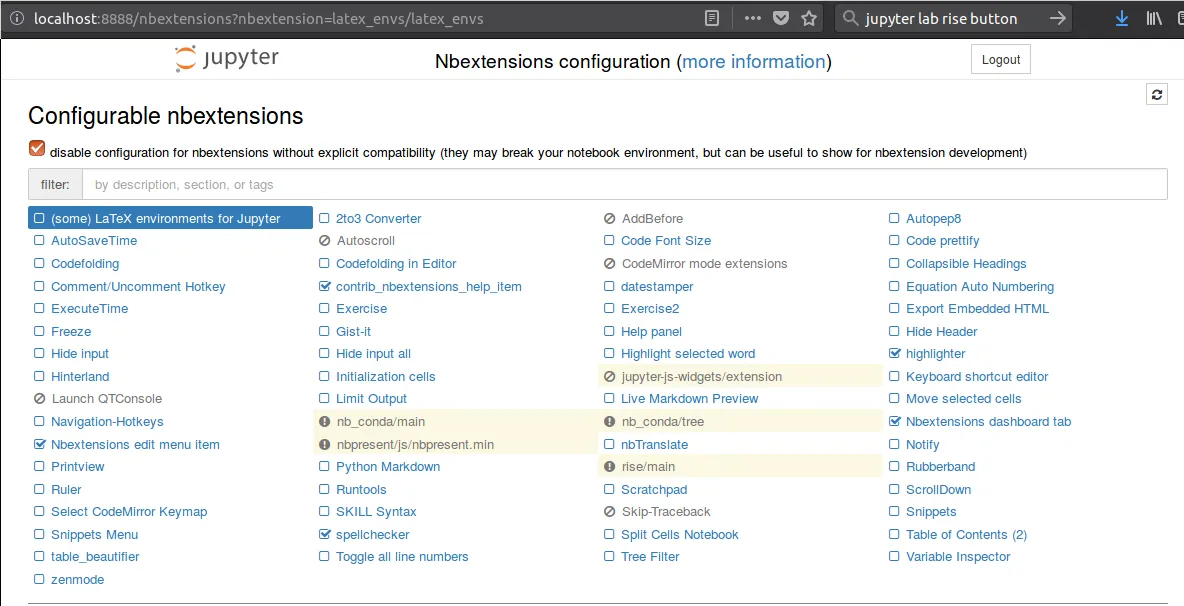The image size is (1184, 606).
Task: Open the more information link
Action: click(754, 62)
